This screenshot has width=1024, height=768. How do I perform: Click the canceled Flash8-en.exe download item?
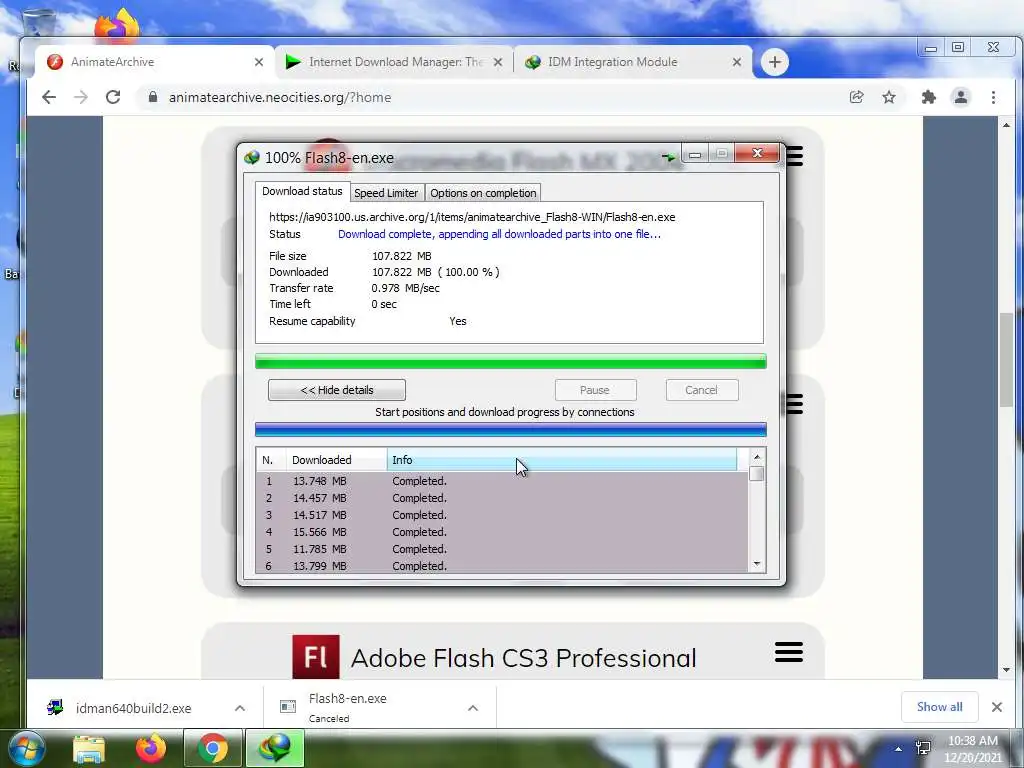[346, 707]
